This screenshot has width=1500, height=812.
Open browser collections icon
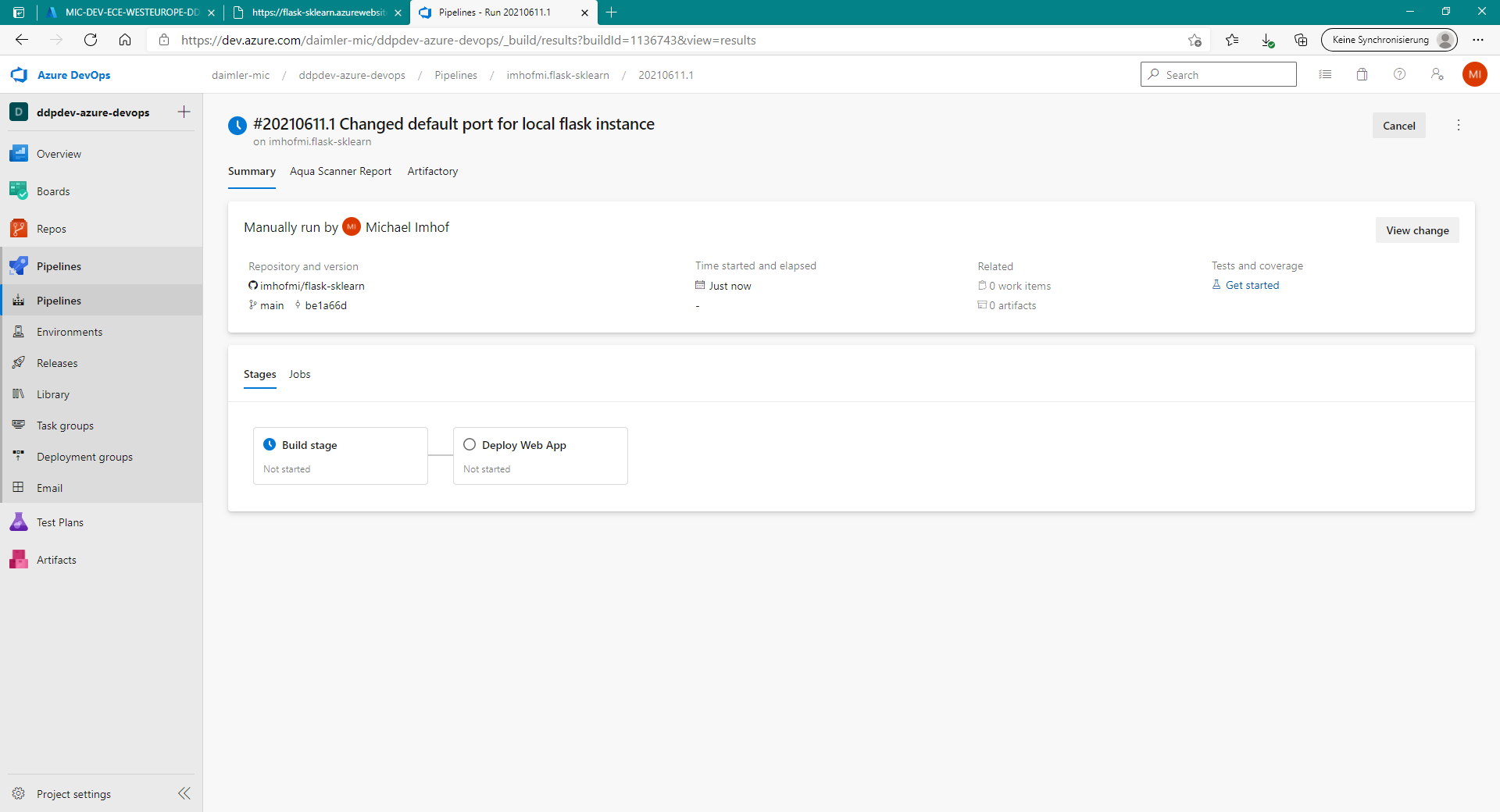coord(1301,40)
